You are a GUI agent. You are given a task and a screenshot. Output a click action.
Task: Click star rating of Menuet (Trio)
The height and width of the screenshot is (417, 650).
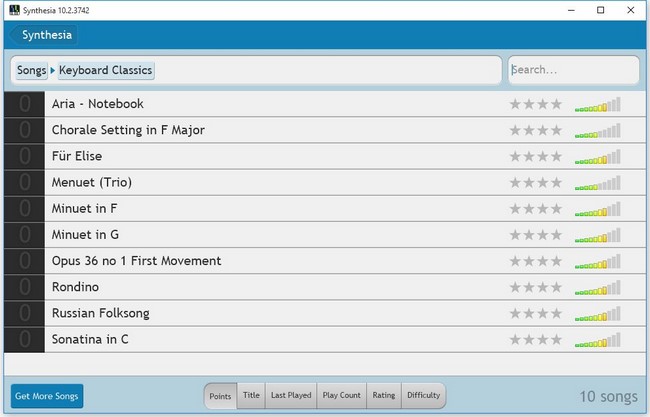(536, 182)
